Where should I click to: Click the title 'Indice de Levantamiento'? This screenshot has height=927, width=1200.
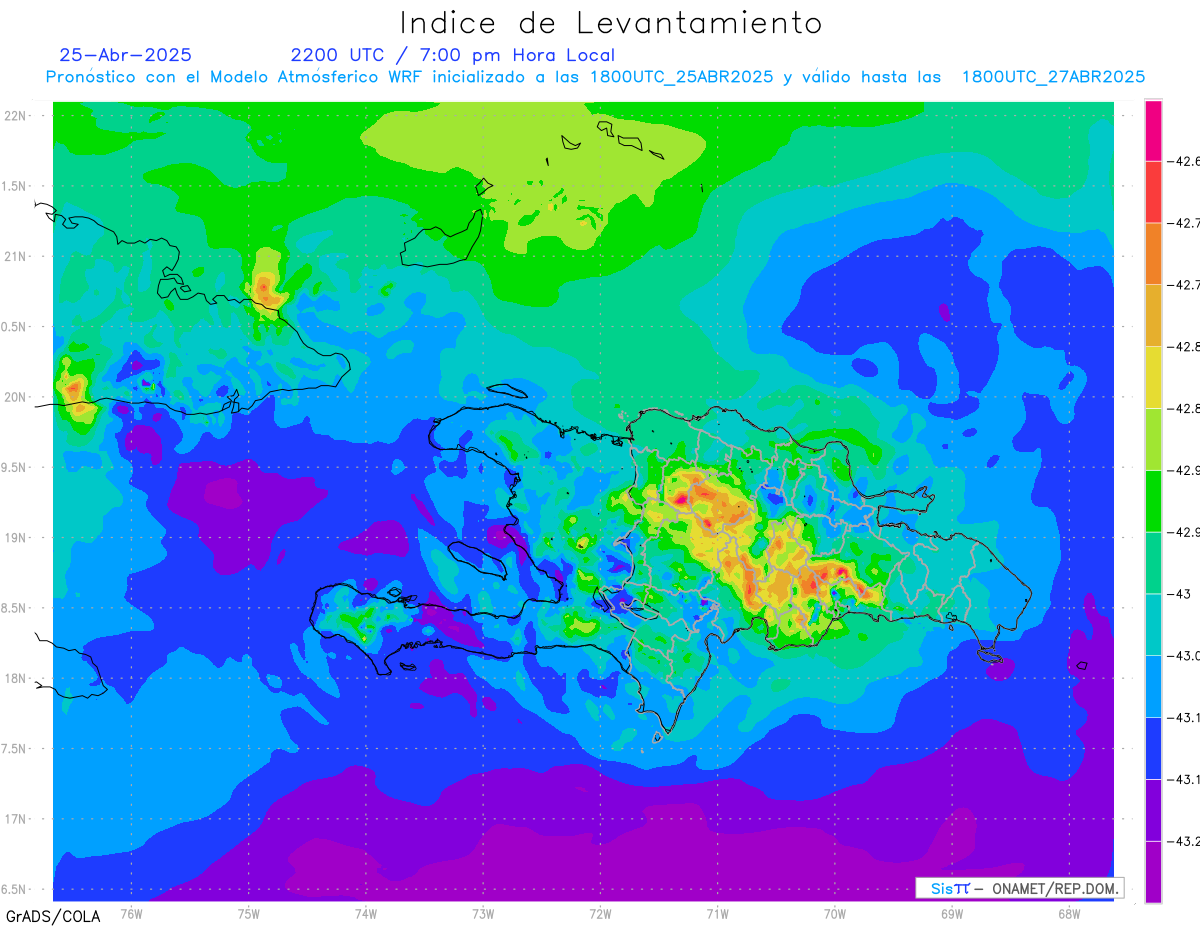point(611,22)
